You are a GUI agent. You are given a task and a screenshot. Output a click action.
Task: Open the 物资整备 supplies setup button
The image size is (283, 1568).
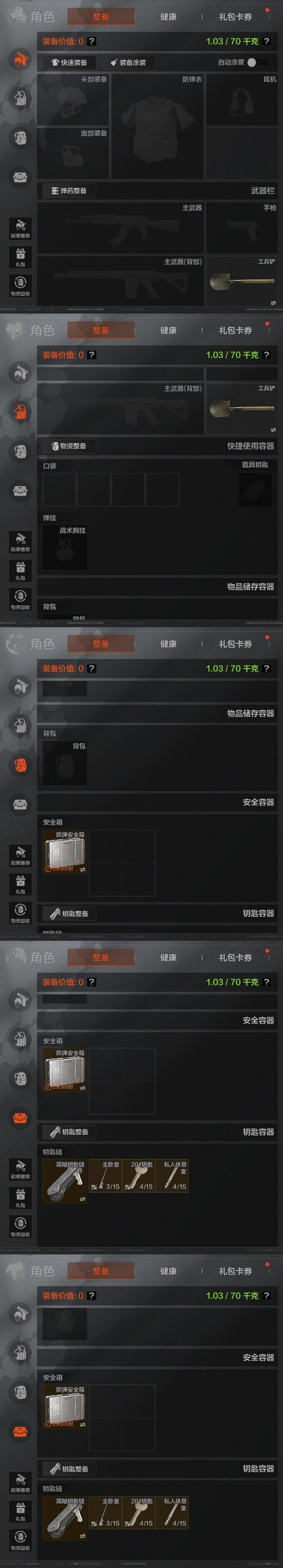pos(70,446)
